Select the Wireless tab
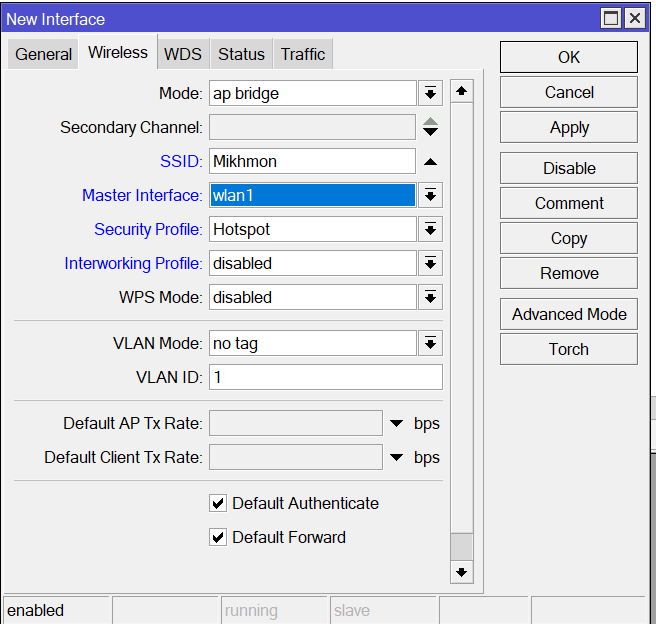The width and height of the screenshot is (656, 624). click(x=118, y=52)
